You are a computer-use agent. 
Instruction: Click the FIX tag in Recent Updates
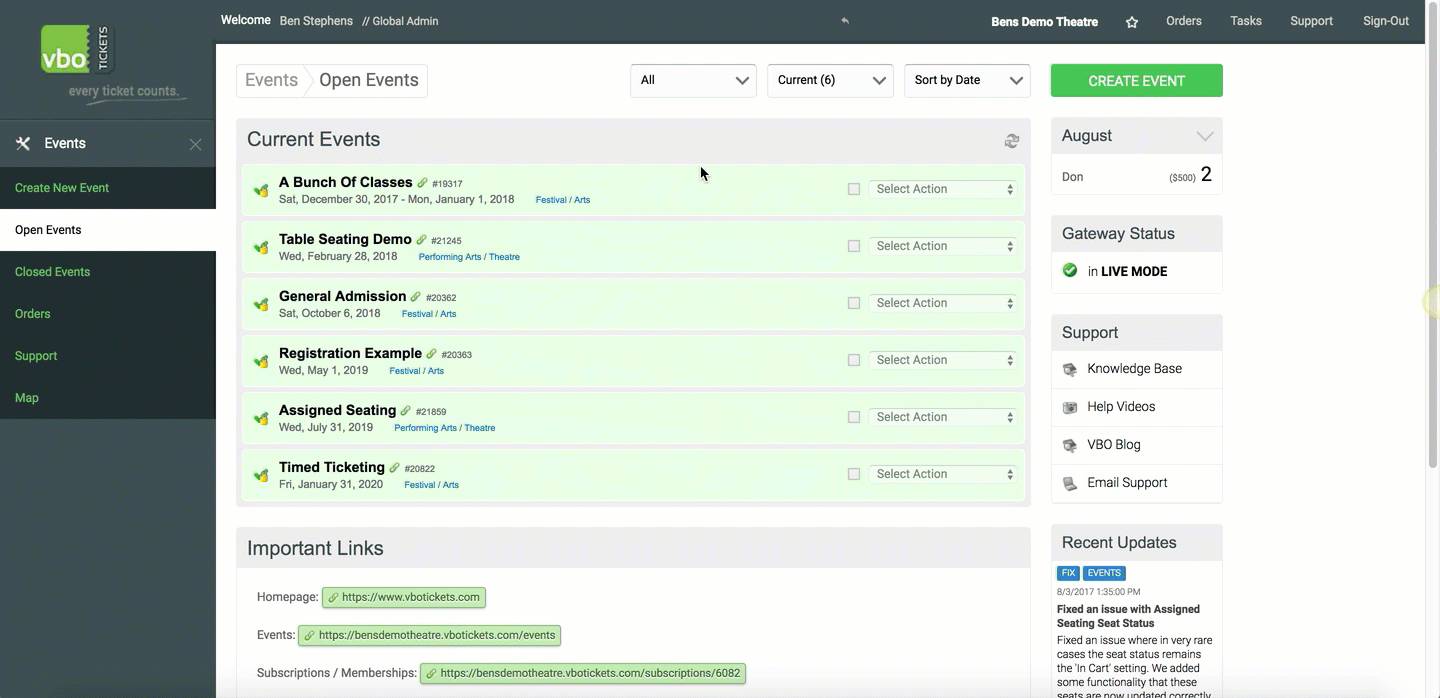(1068, 573)
